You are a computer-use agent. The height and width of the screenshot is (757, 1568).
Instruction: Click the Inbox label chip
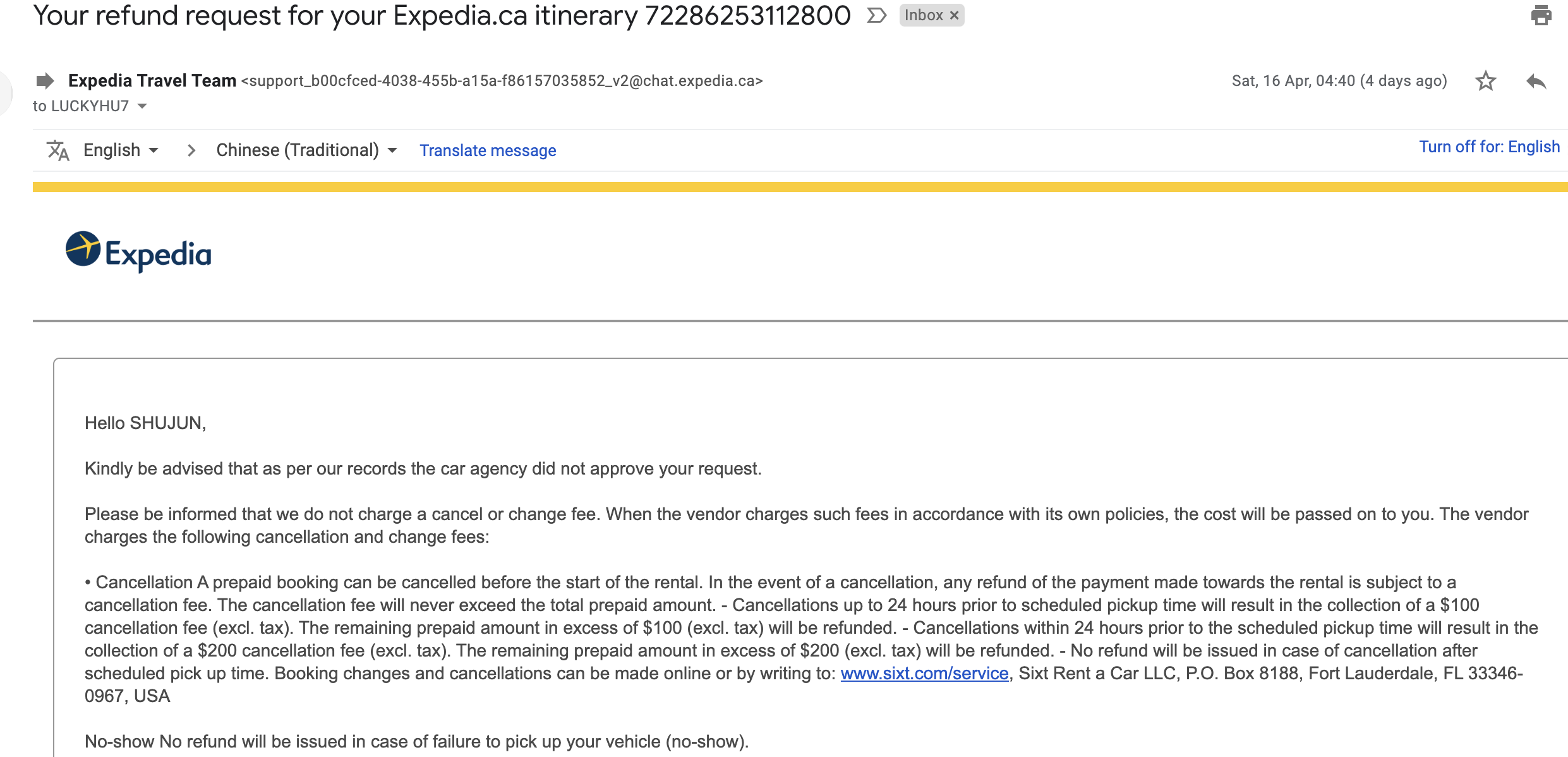coord(926,15)
